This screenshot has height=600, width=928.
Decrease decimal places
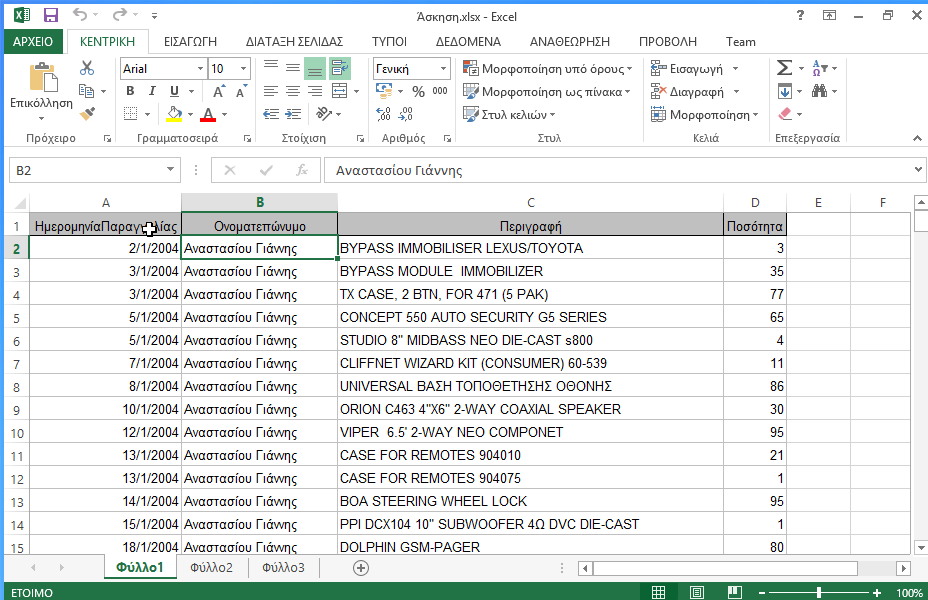click(406, 114)
